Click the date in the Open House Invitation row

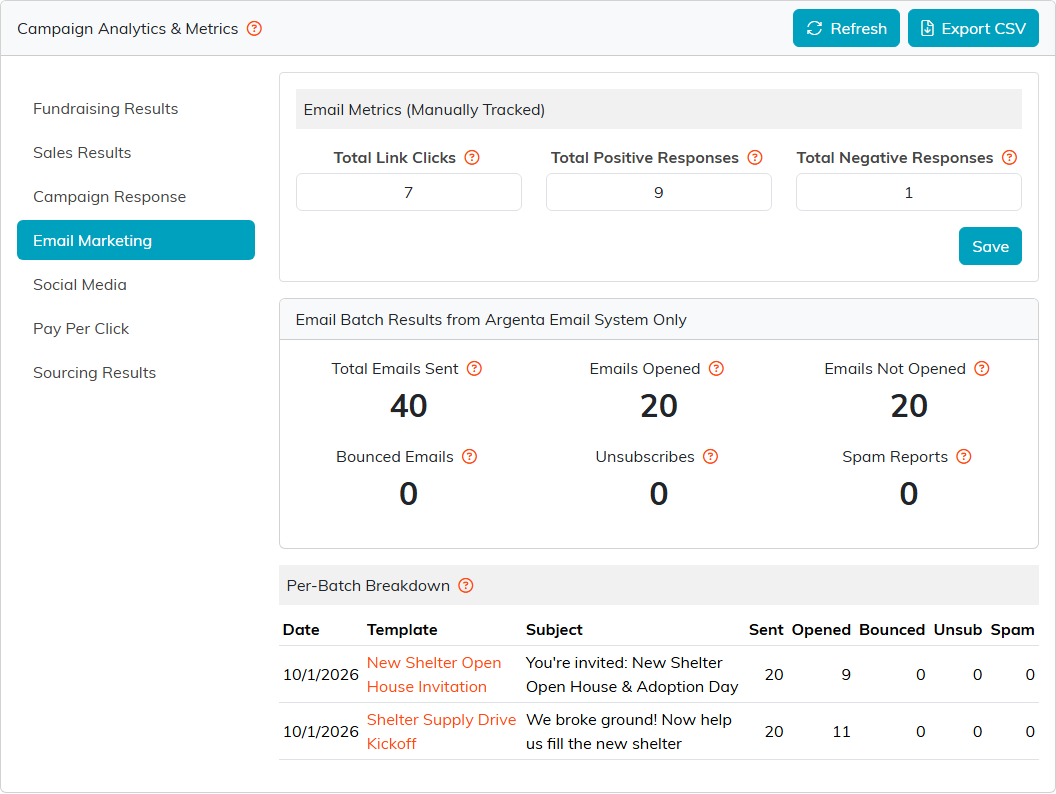[x=321, y=675]
